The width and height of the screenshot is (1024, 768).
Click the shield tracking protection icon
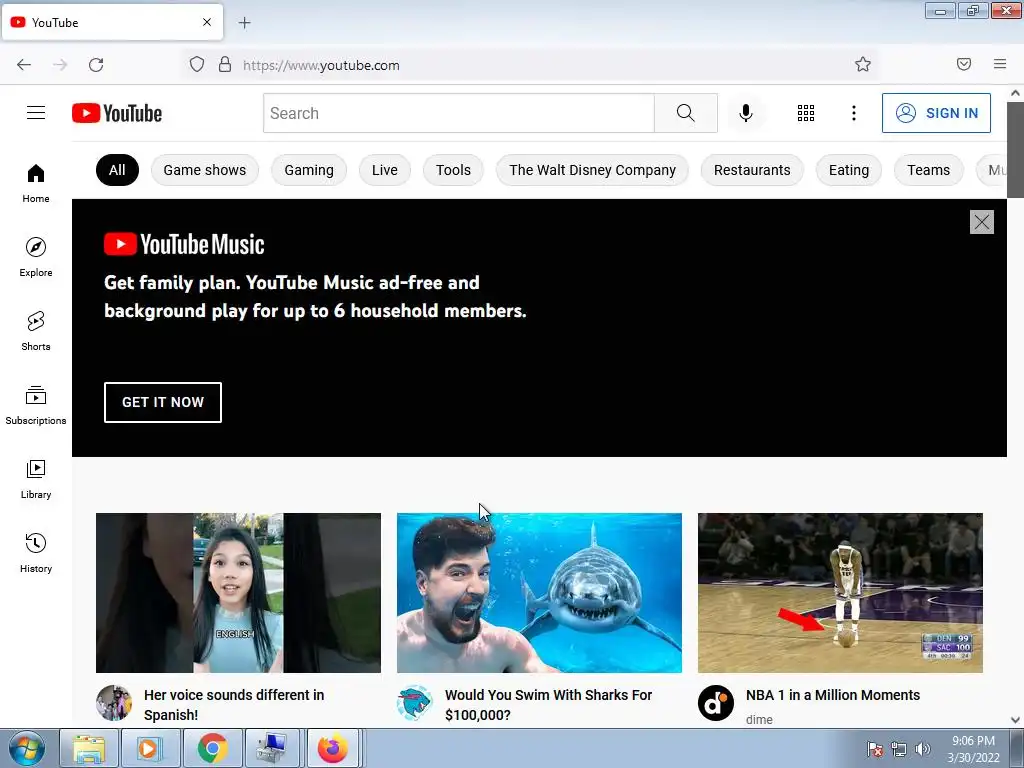pos(197,65)
